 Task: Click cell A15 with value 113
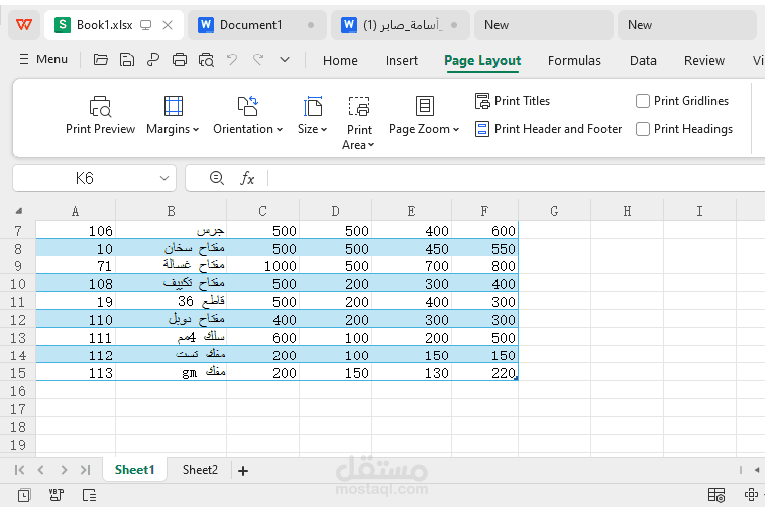[x=76, y=373]
